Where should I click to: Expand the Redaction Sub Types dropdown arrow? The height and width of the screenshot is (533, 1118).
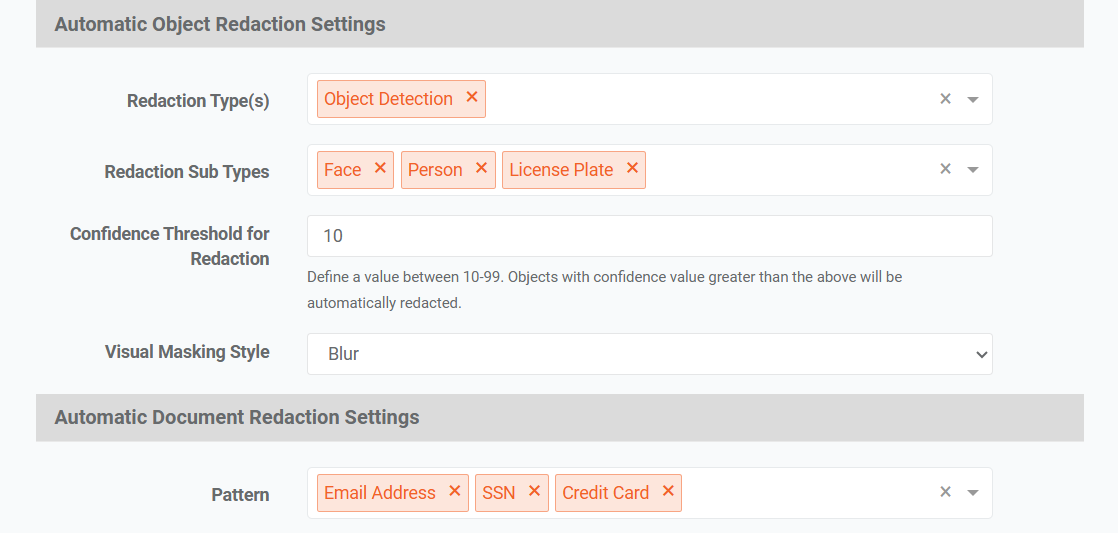point(973,171)
